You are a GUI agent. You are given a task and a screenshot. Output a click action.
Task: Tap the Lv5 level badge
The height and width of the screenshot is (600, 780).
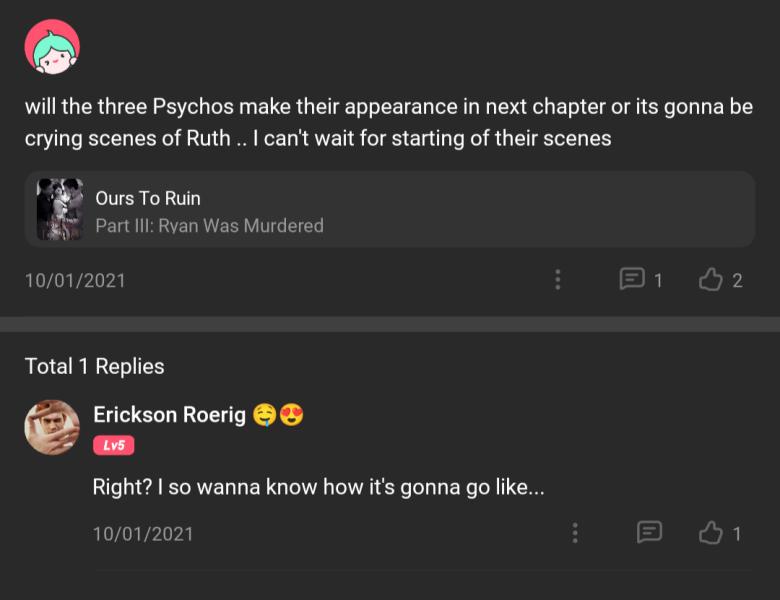click(x=113, y=445)
